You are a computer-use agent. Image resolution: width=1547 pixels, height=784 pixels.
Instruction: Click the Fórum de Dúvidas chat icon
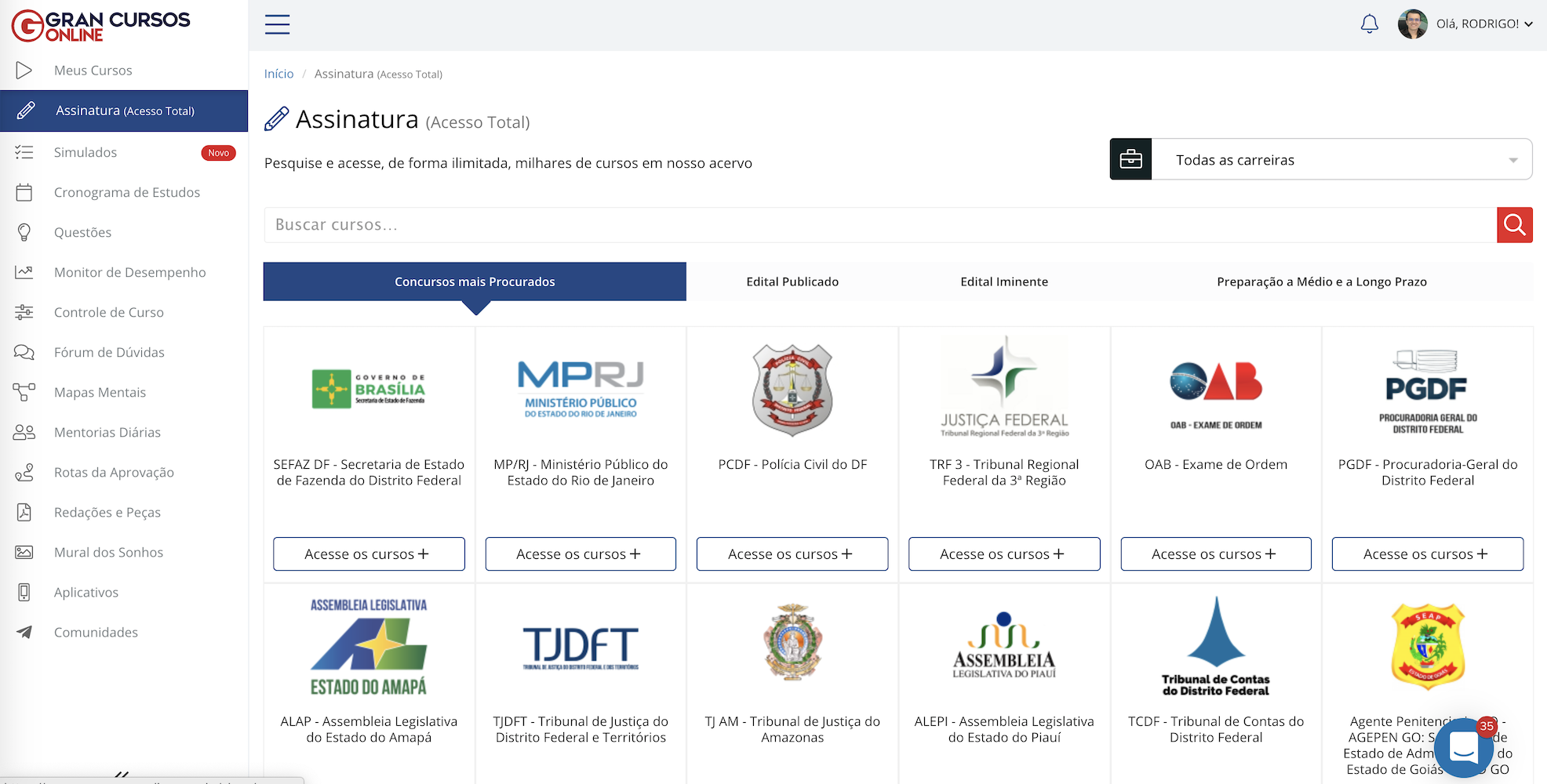pos(24,352)
